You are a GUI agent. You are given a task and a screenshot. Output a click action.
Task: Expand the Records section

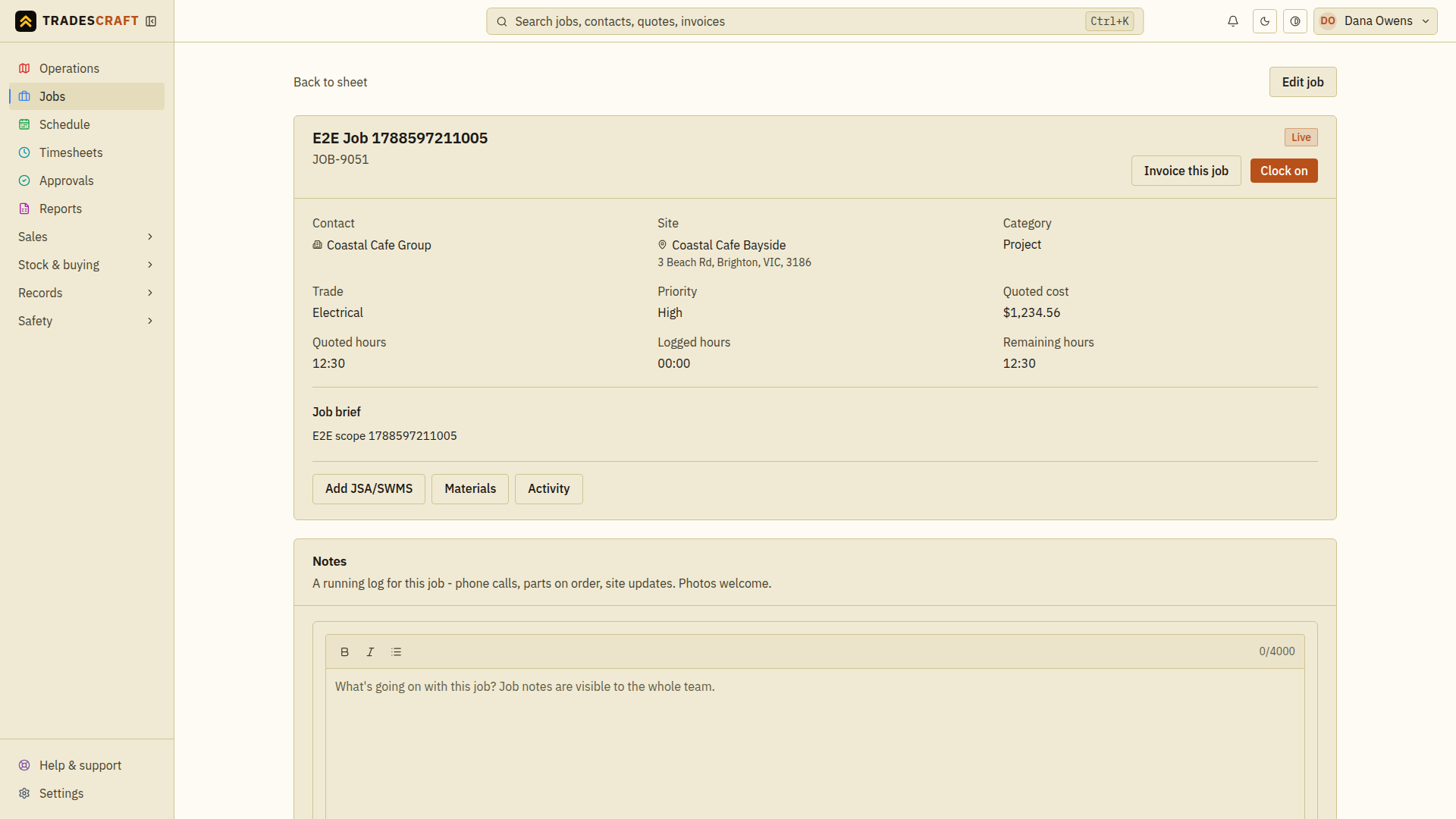point(86,293)
